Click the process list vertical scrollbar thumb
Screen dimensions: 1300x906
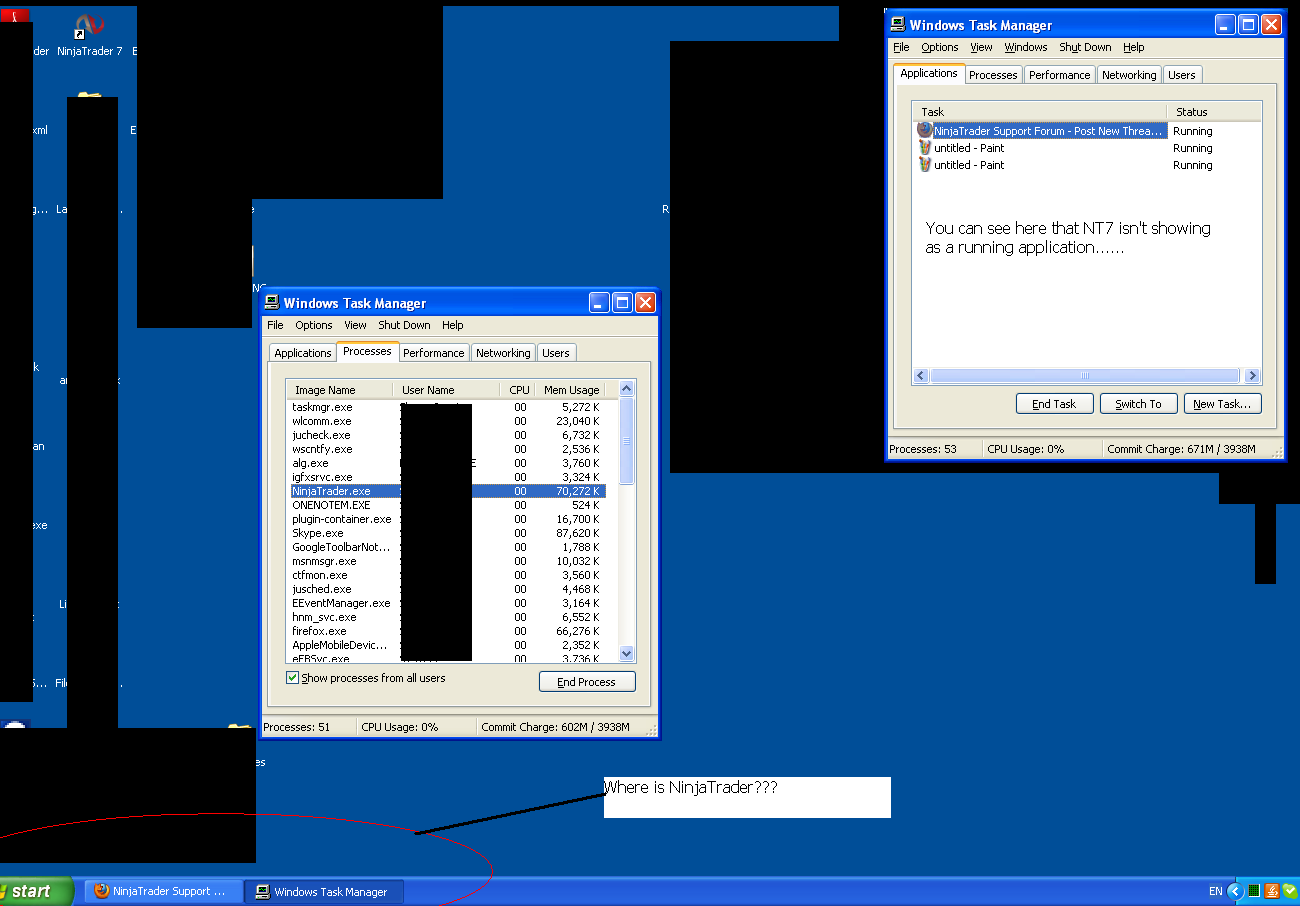click(x=627, y=441)
